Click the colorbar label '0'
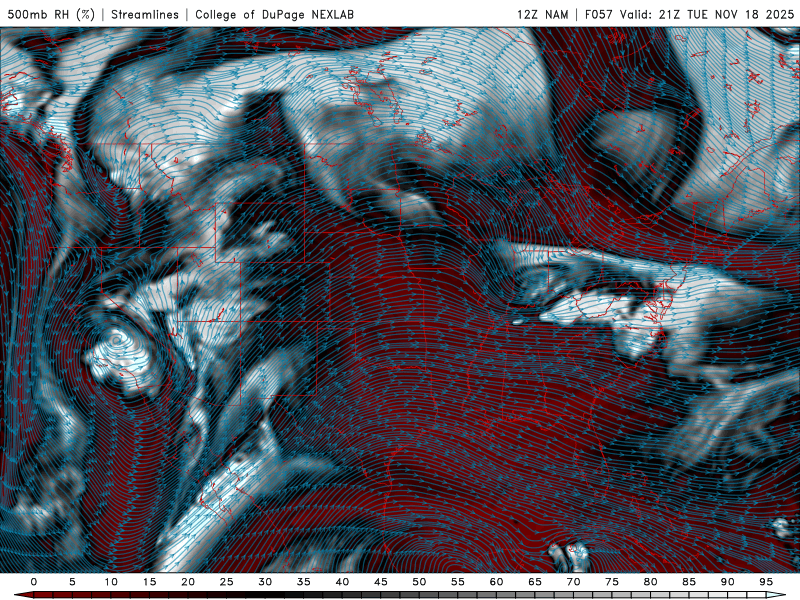 [x=34, y=582]
